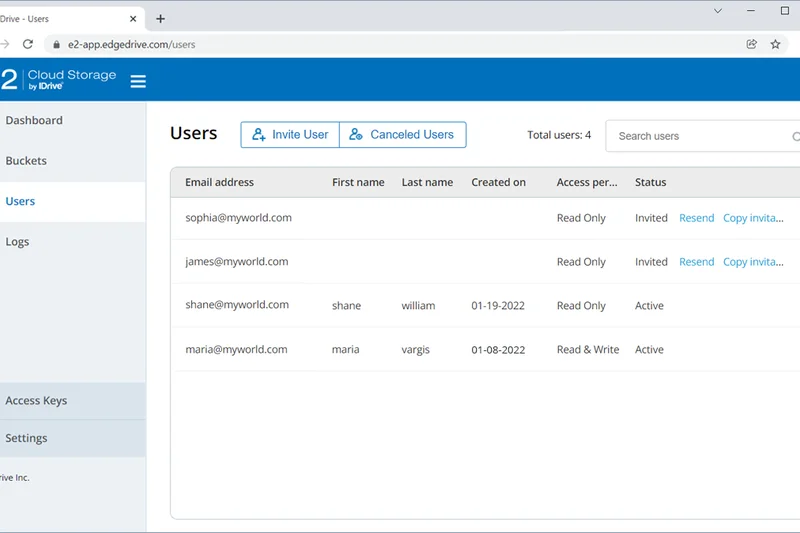Copy invitation link for sophia@myworld.com
The image size is (800, 533).
tap(753, 218)
